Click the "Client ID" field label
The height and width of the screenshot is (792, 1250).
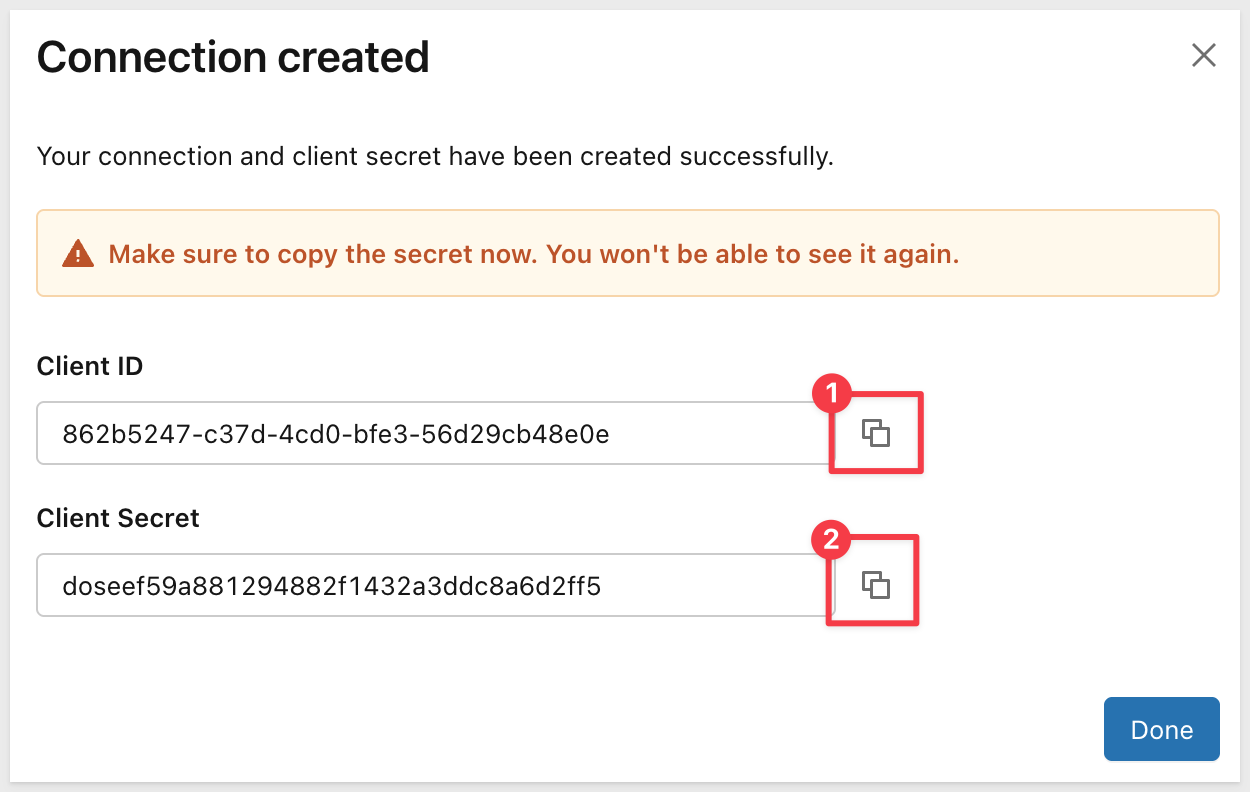coord(90,367)
